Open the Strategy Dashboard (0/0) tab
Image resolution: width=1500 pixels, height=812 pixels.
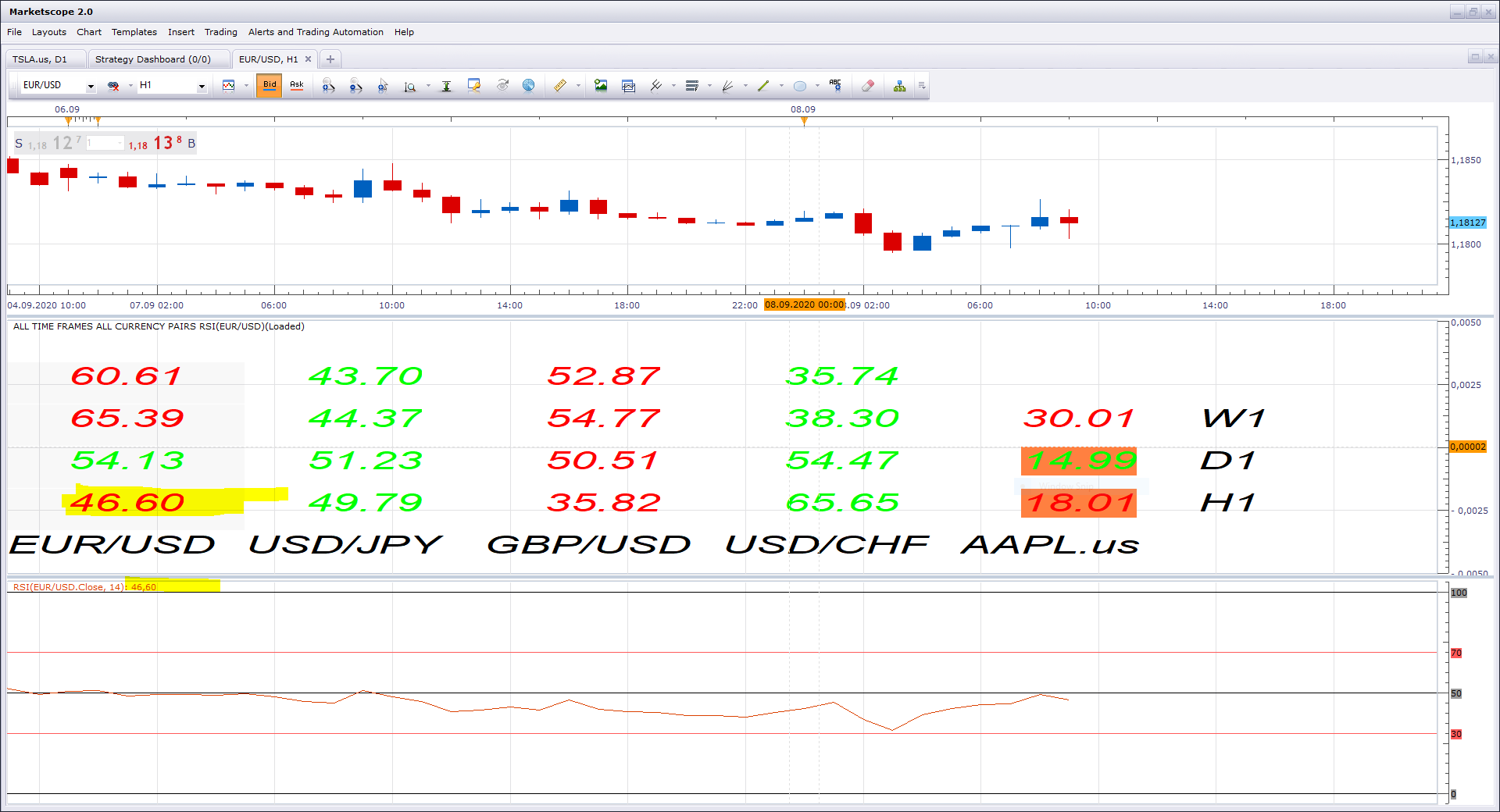pos(153,59)
